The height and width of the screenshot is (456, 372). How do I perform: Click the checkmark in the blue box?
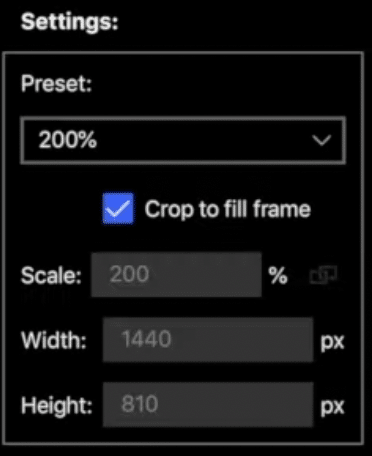pos(118,209)
